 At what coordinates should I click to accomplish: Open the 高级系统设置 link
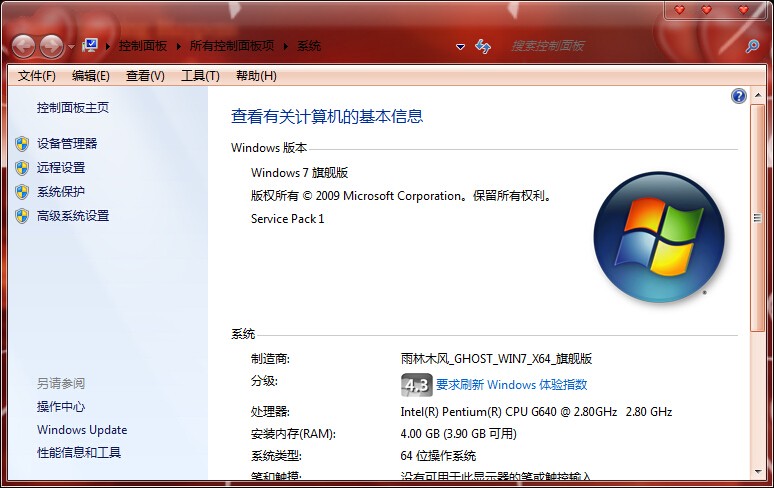pos(73,216)
